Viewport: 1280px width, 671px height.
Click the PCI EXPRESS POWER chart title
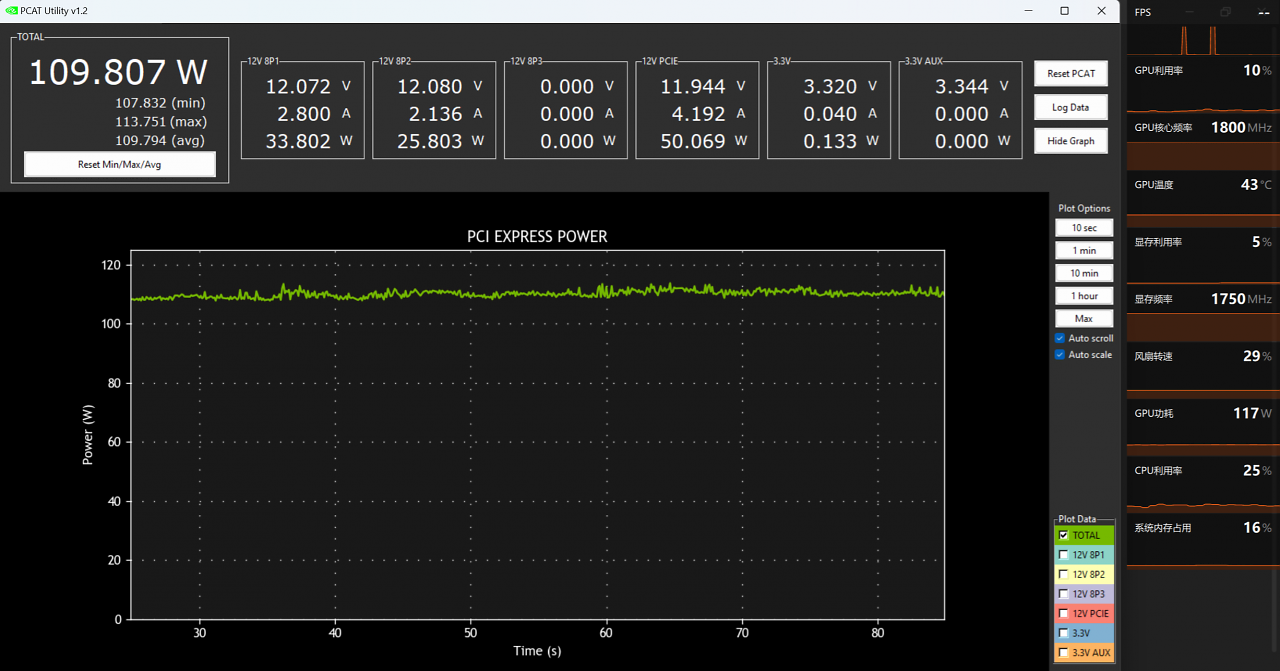(537, 237)
